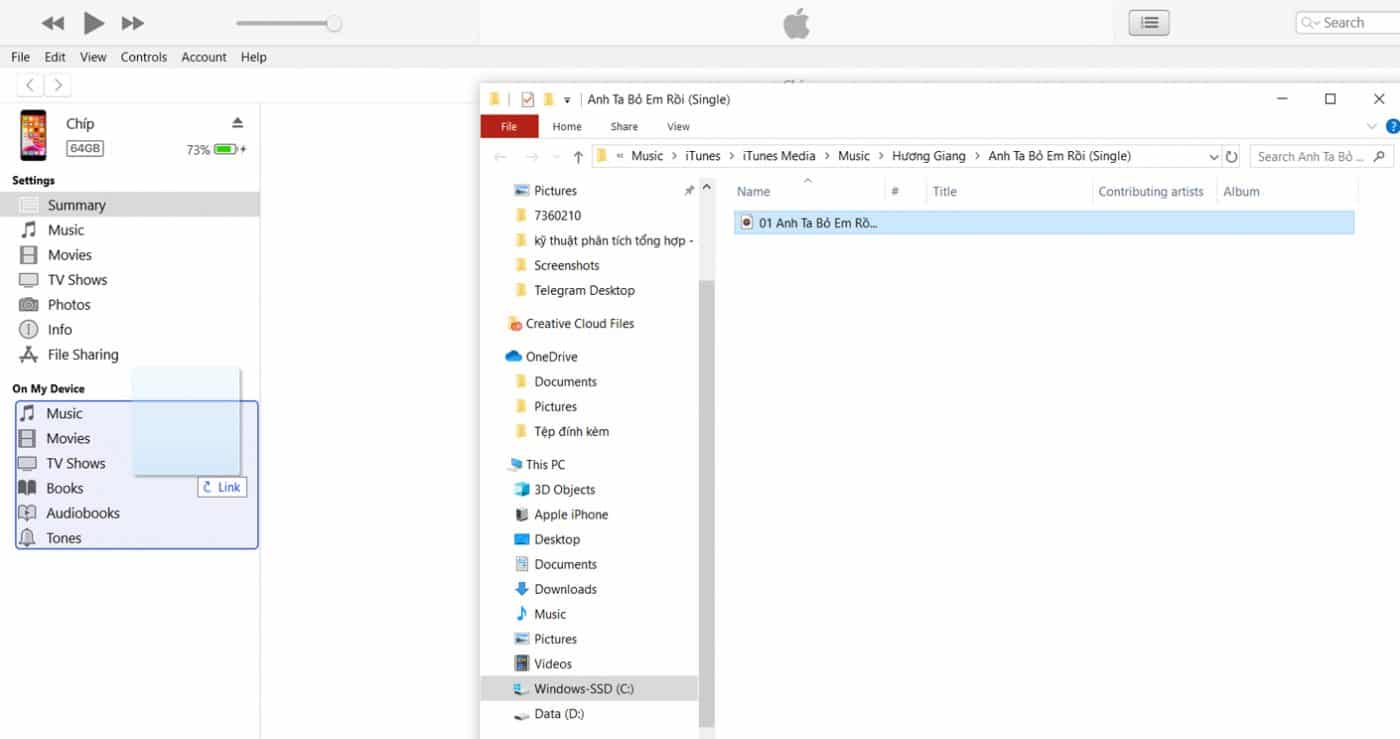
Task: Refresh the Explorer folder view
Action: tap(1231, 155)
